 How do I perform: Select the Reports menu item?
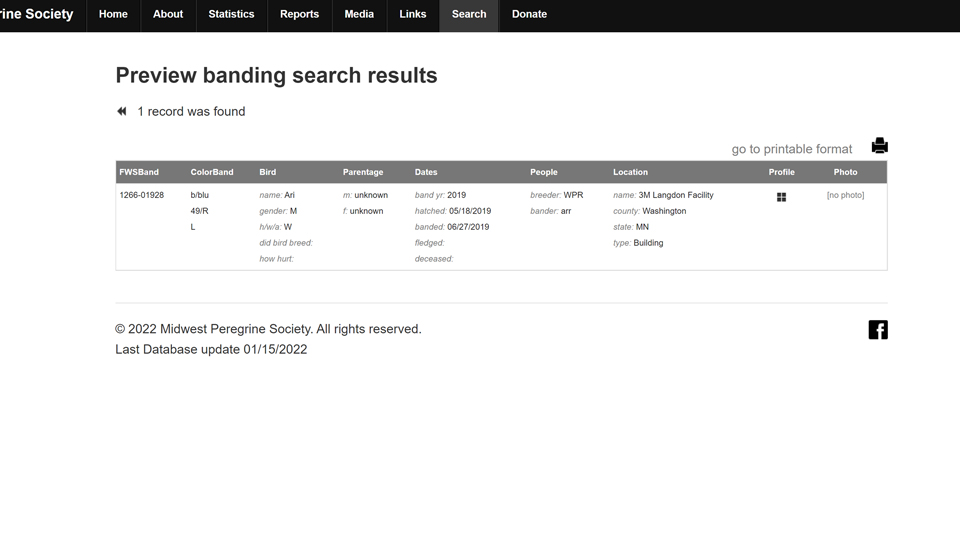coord(299,15)
